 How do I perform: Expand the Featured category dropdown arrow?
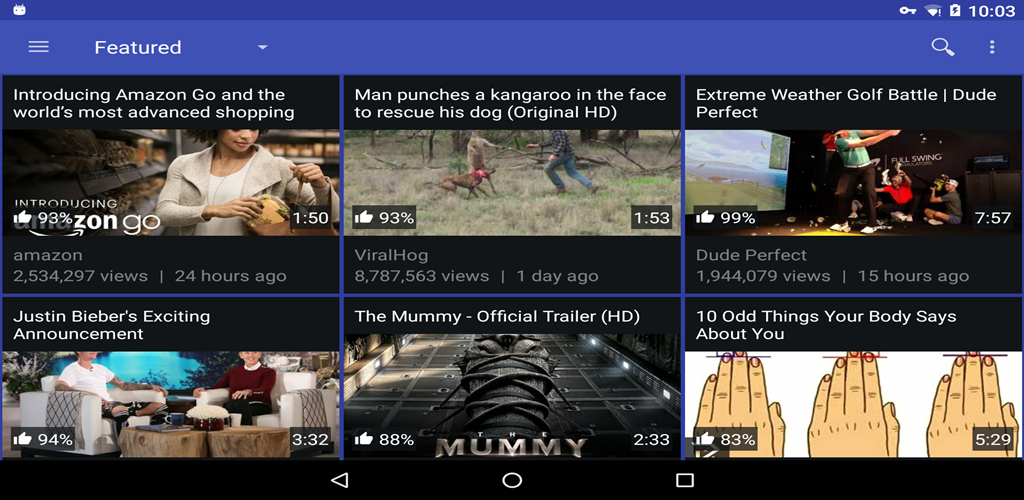tap(263, 48)
